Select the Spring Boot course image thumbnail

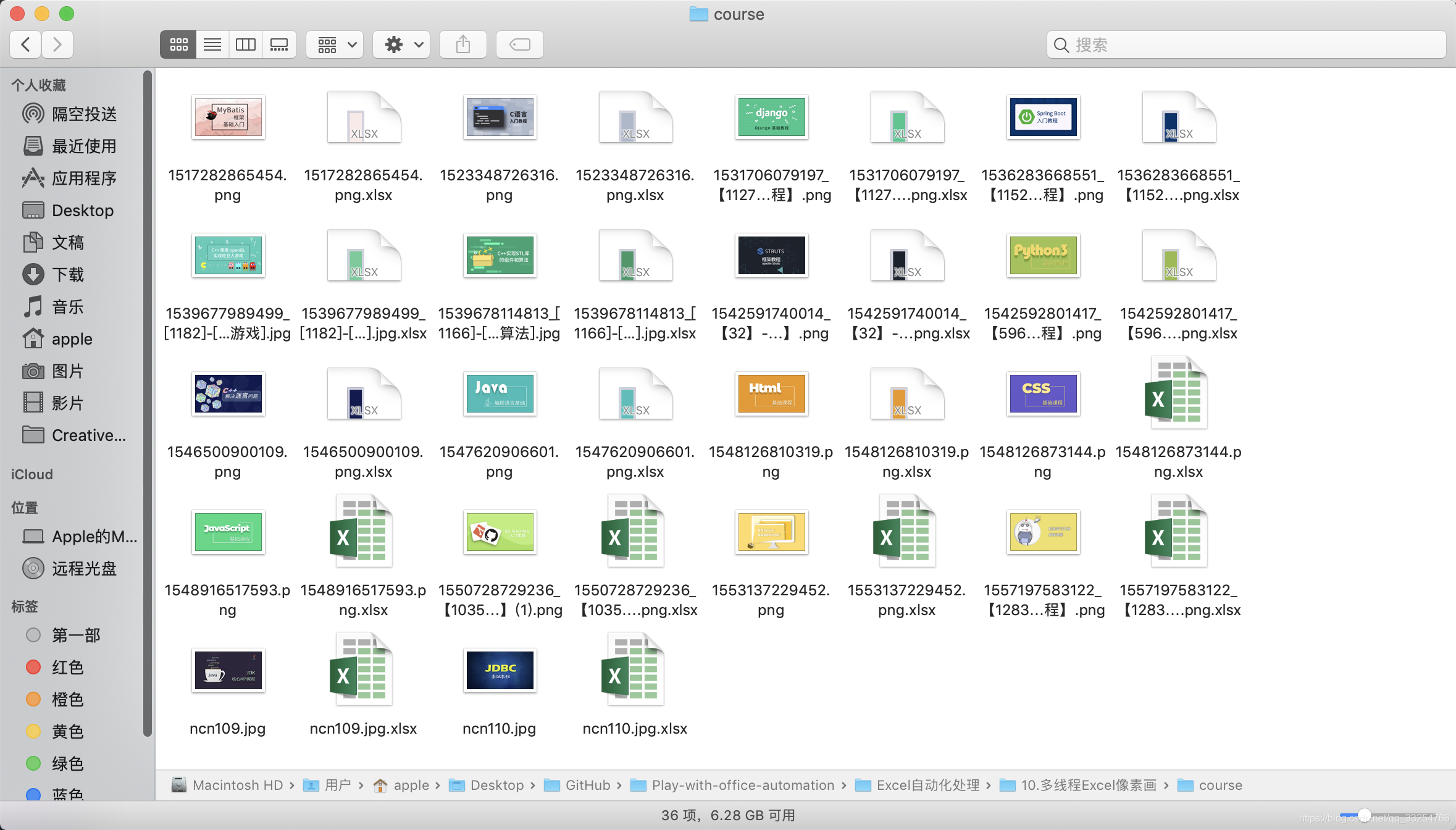pos(1043,117)
